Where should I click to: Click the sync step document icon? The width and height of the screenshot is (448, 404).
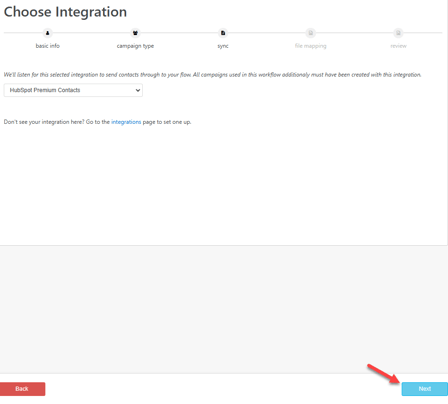coord(223,33)
